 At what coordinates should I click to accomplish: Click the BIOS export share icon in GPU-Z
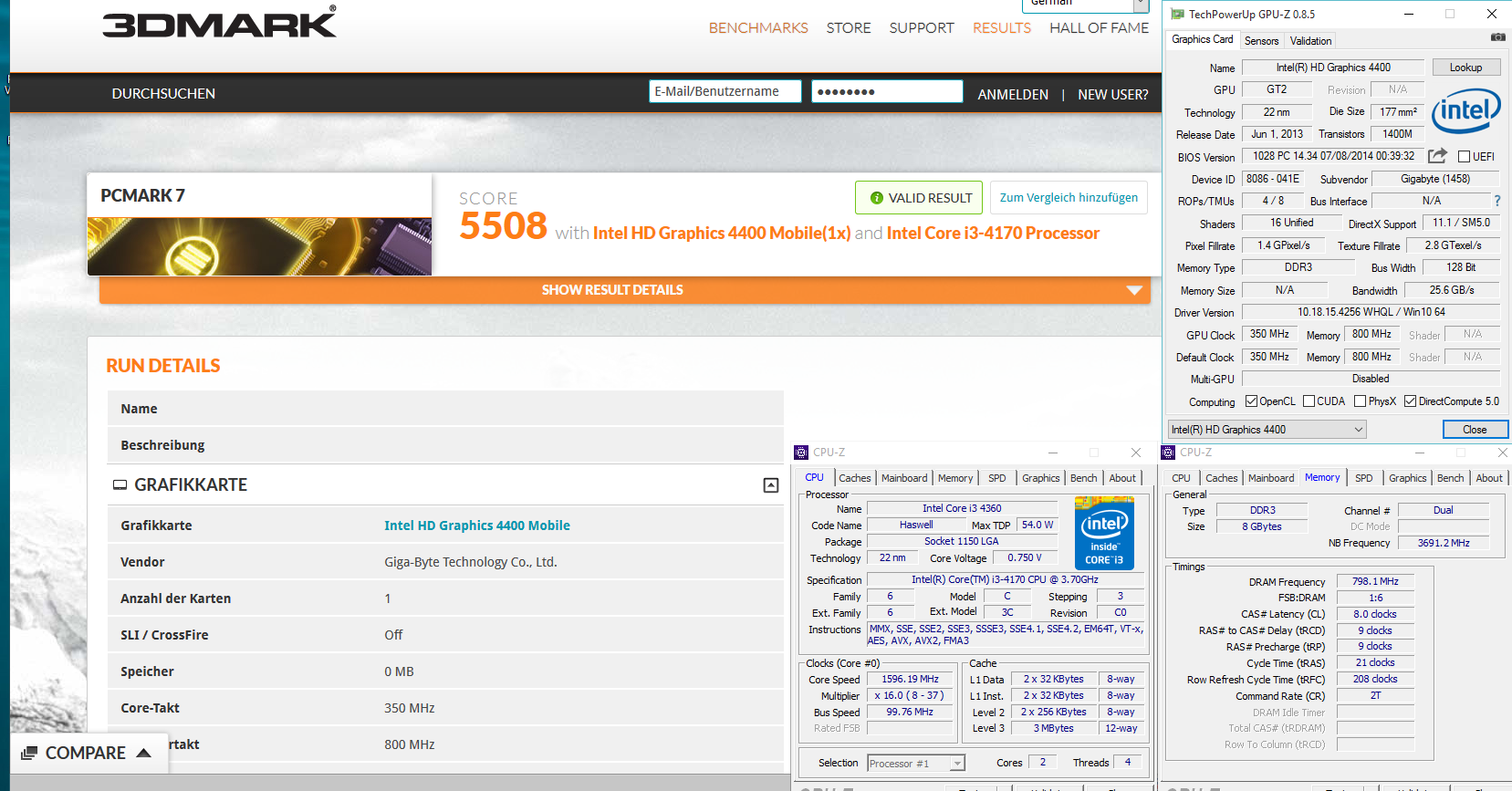pos(1437,156)
